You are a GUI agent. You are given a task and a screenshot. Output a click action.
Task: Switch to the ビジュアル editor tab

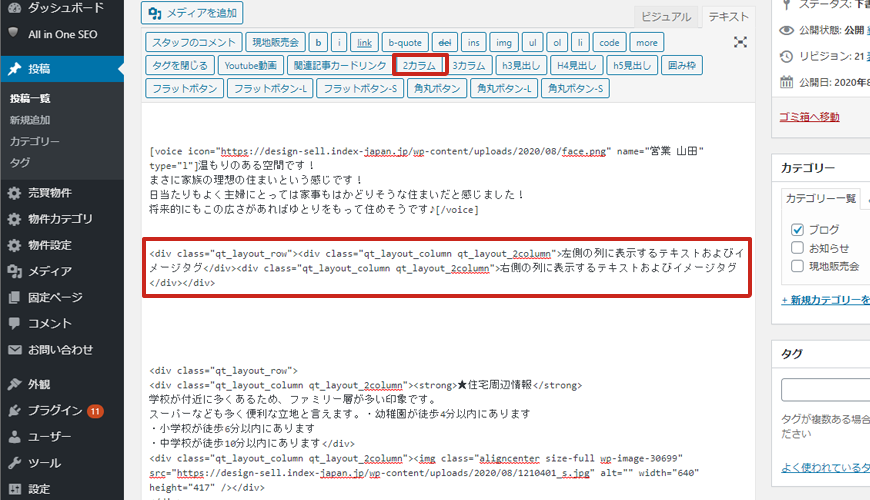tap(665, 16)
